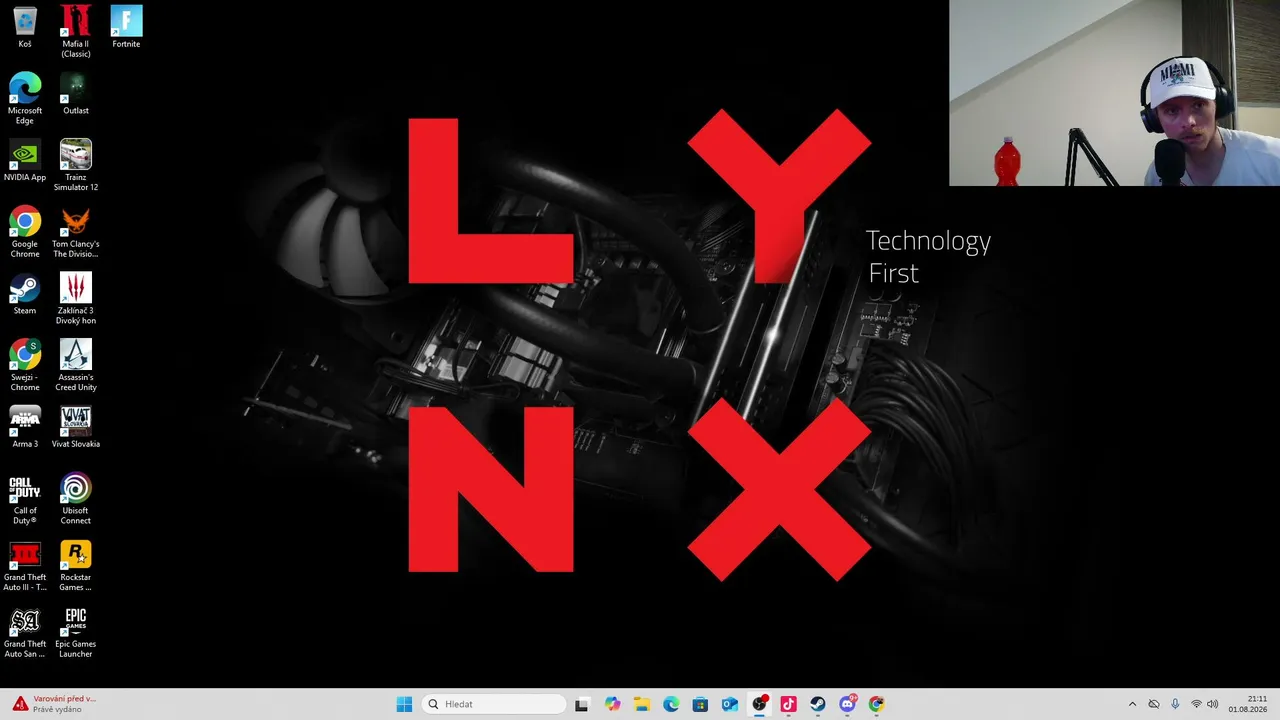Open Microsoft Edge from the taskbar

[671, 704]
